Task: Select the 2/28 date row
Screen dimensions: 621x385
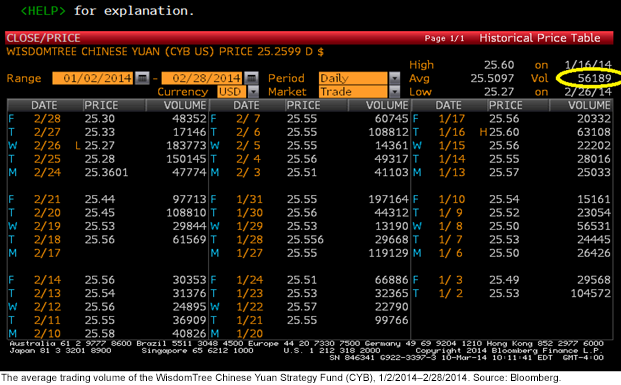Action: tap(48, 118)
